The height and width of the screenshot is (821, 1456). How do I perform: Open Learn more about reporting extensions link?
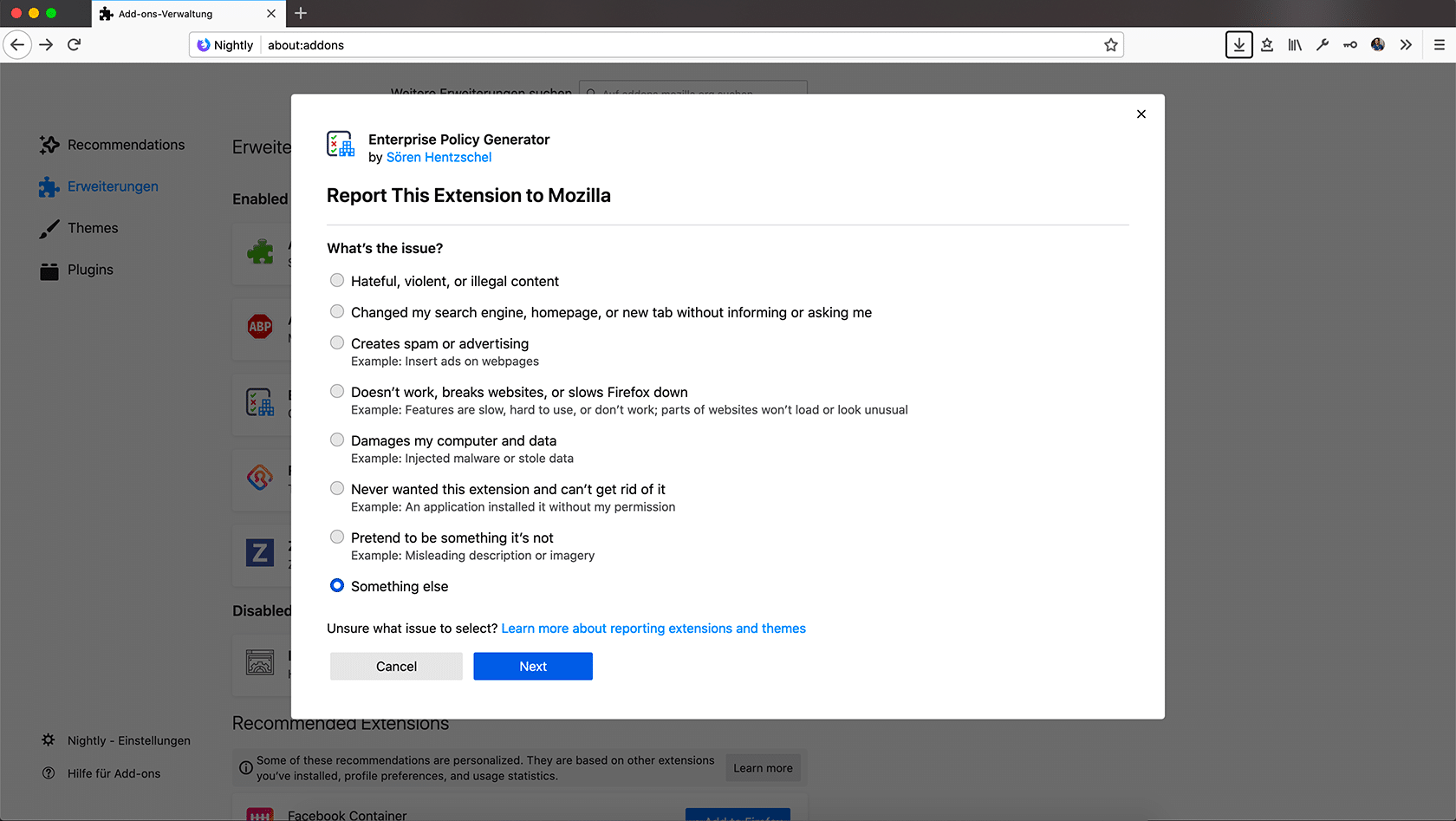coord(653,629)
